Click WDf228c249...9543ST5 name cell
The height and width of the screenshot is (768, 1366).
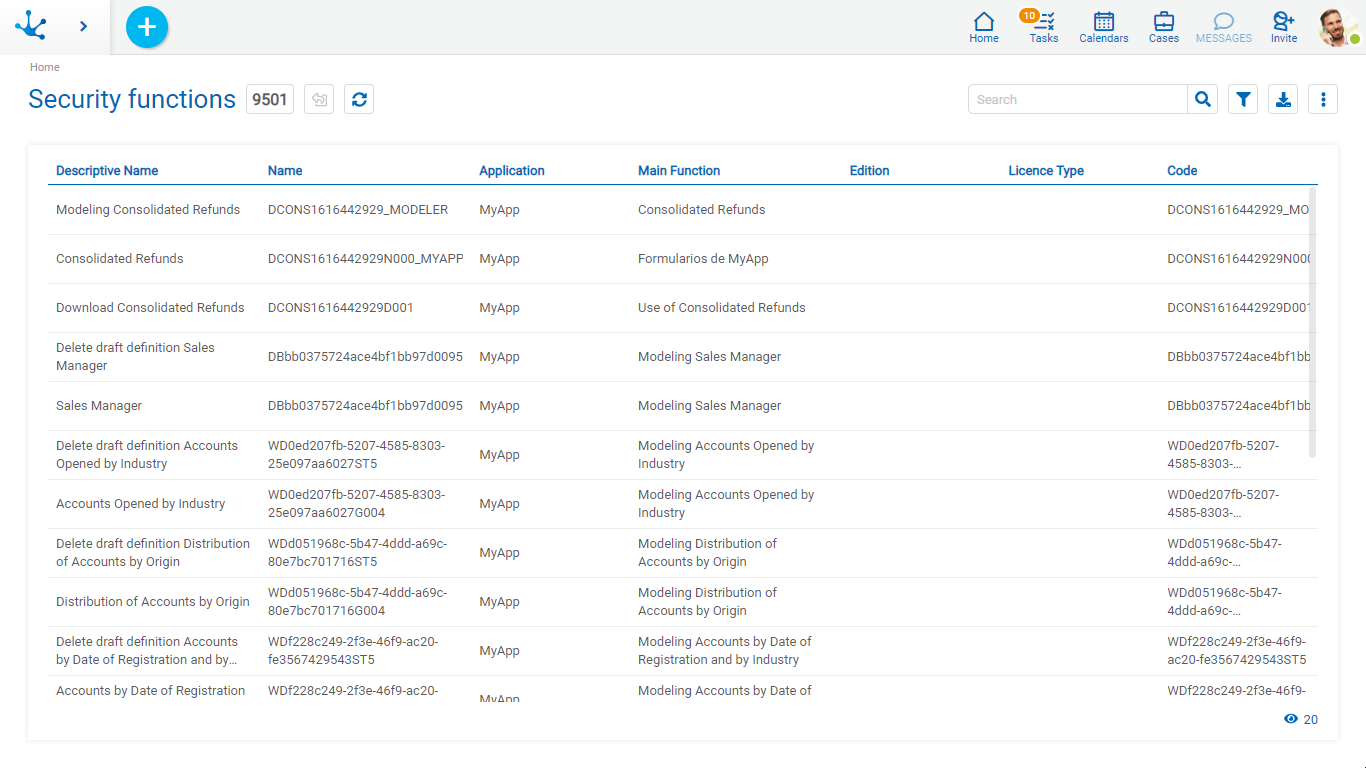(x=353, y=651)
